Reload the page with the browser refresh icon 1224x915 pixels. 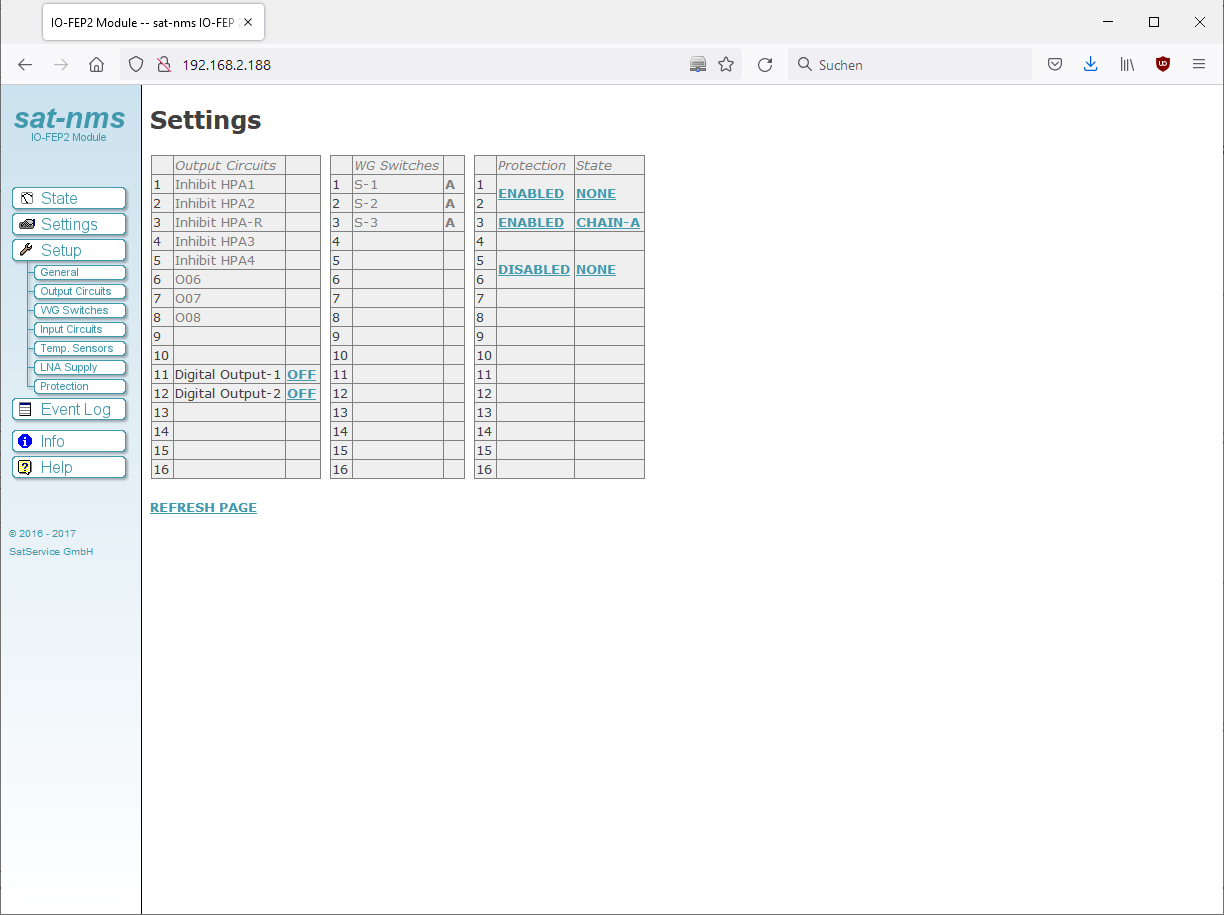[765, 65]
